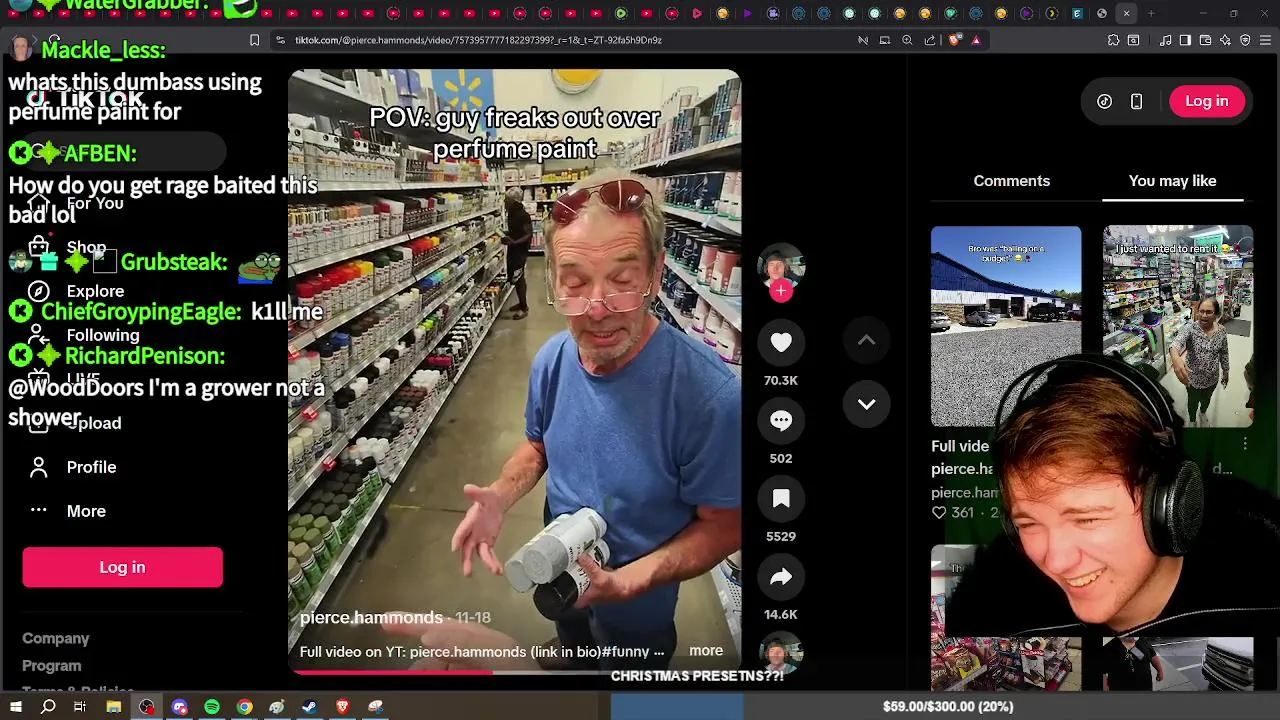Open Explore compass in sidebar
The image size is (1280, 720).
[x=38, y=291]
